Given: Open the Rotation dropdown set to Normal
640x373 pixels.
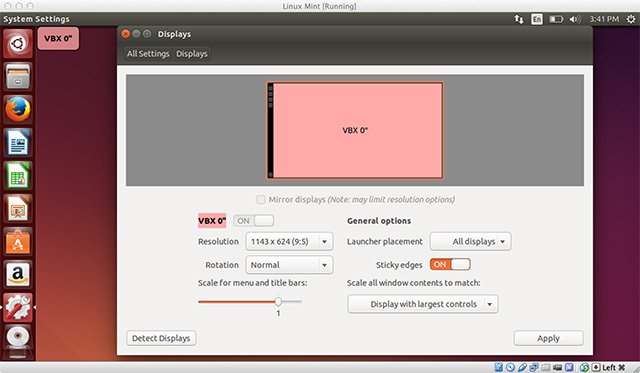Looking at the screenshot, I should tap(289, 265).
